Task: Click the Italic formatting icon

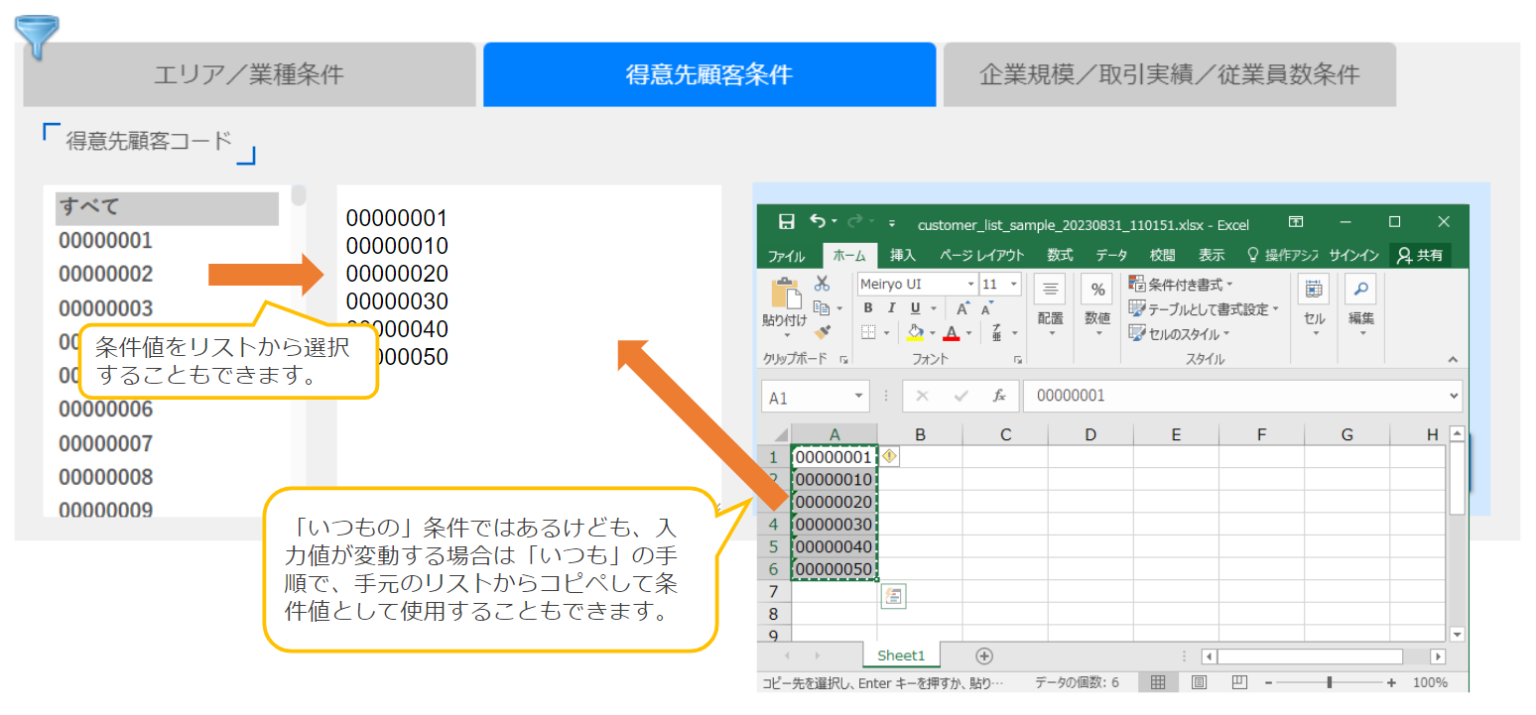Action: pos(891,307)
